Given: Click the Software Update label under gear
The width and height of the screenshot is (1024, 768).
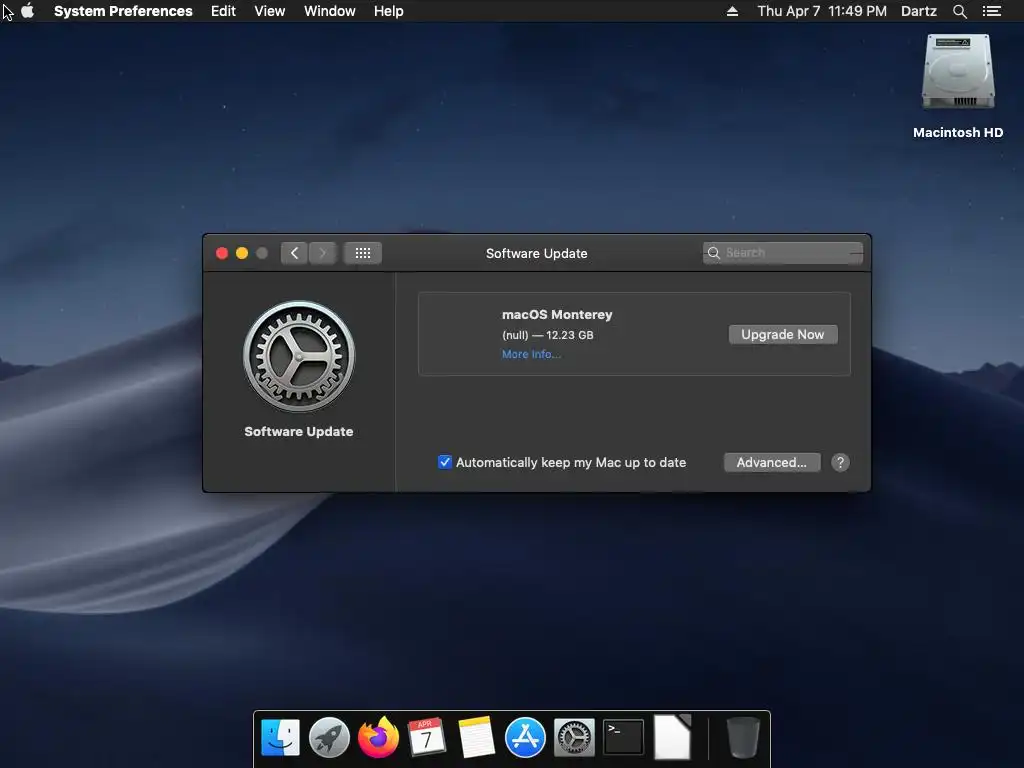Looking at the screenshot, I should (x=298, y=432).
